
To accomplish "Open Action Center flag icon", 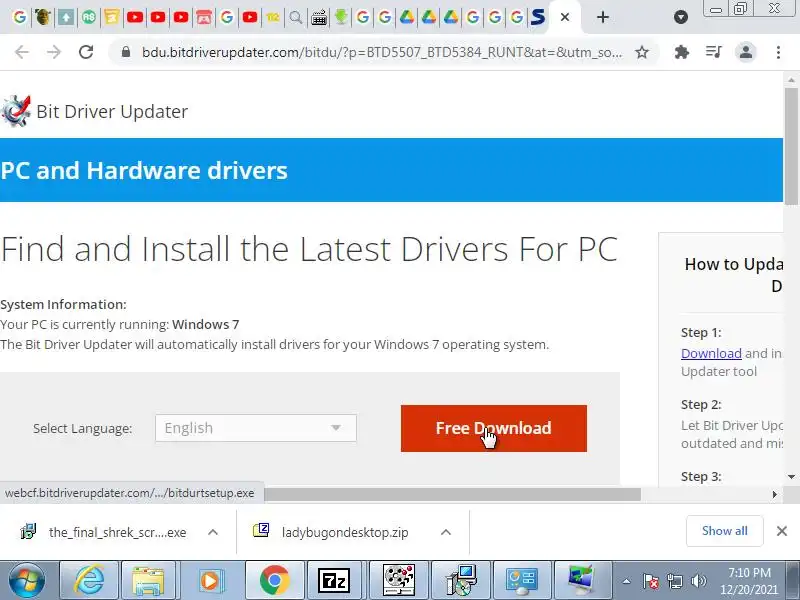I will tap(651, 581).
